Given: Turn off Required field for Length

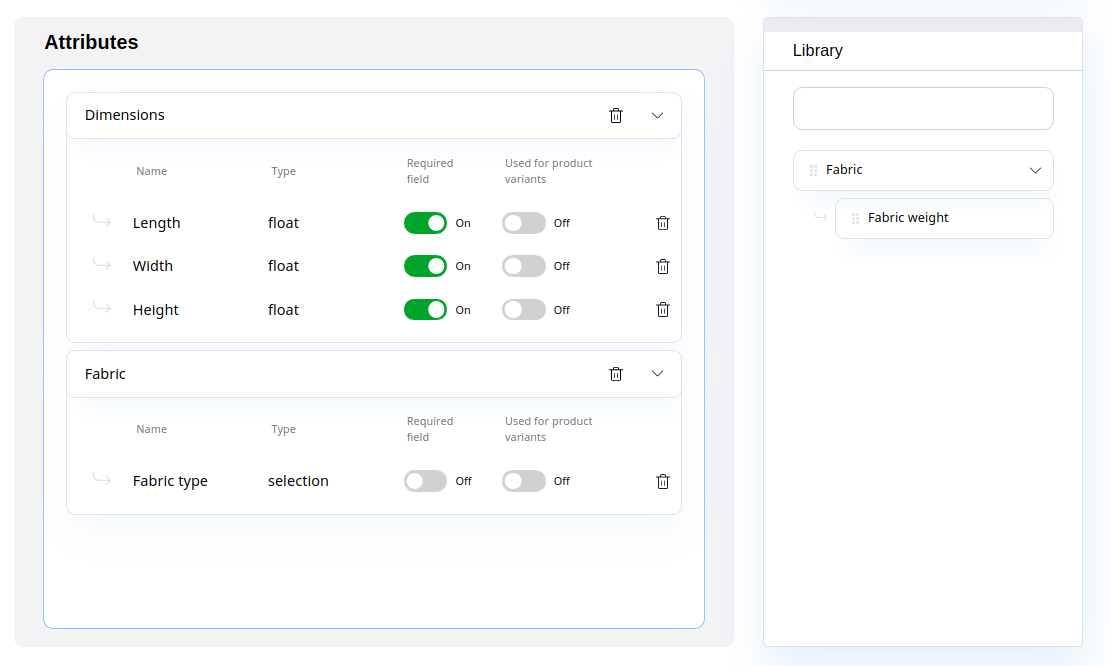Looking at the screenshot, I should pyautogui.click(x=425, y=223).
